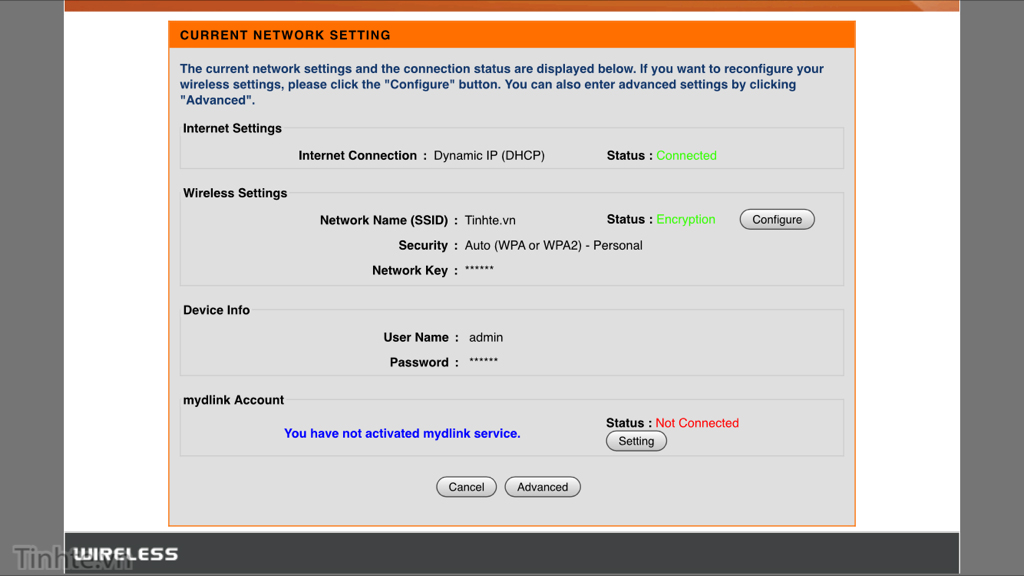This screenshot has height=576, width=1024.
Task: Select the Auto (WPA or WPA2) - Personal text
Action: coord(553,246)
